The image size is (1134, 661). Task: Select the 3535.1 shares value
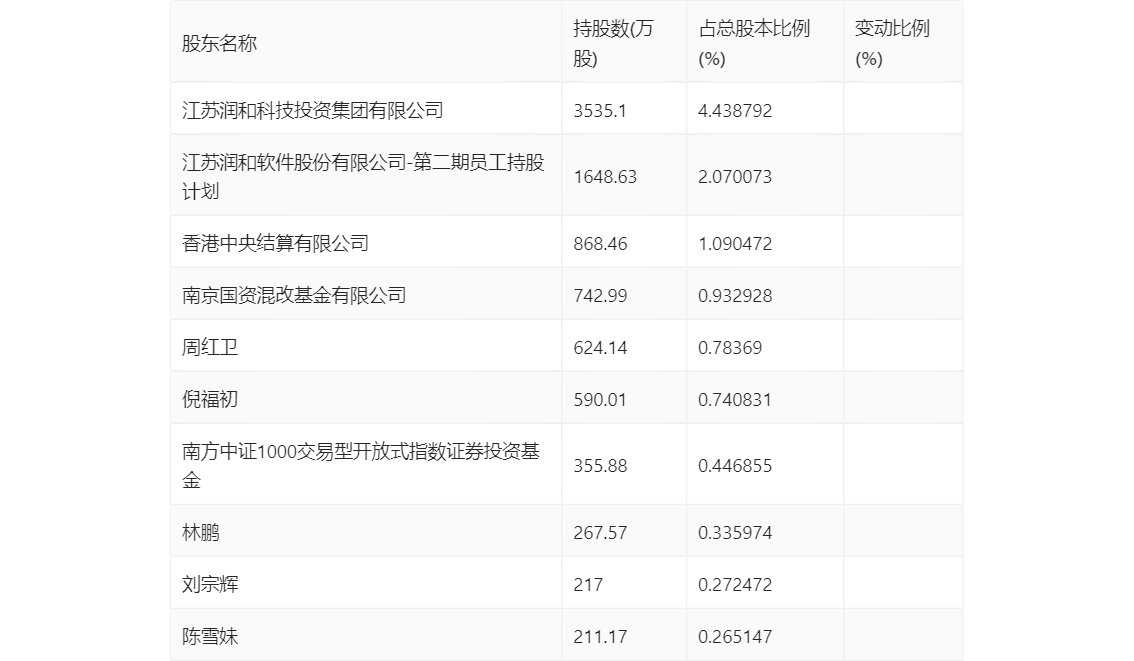pos(600,111)
